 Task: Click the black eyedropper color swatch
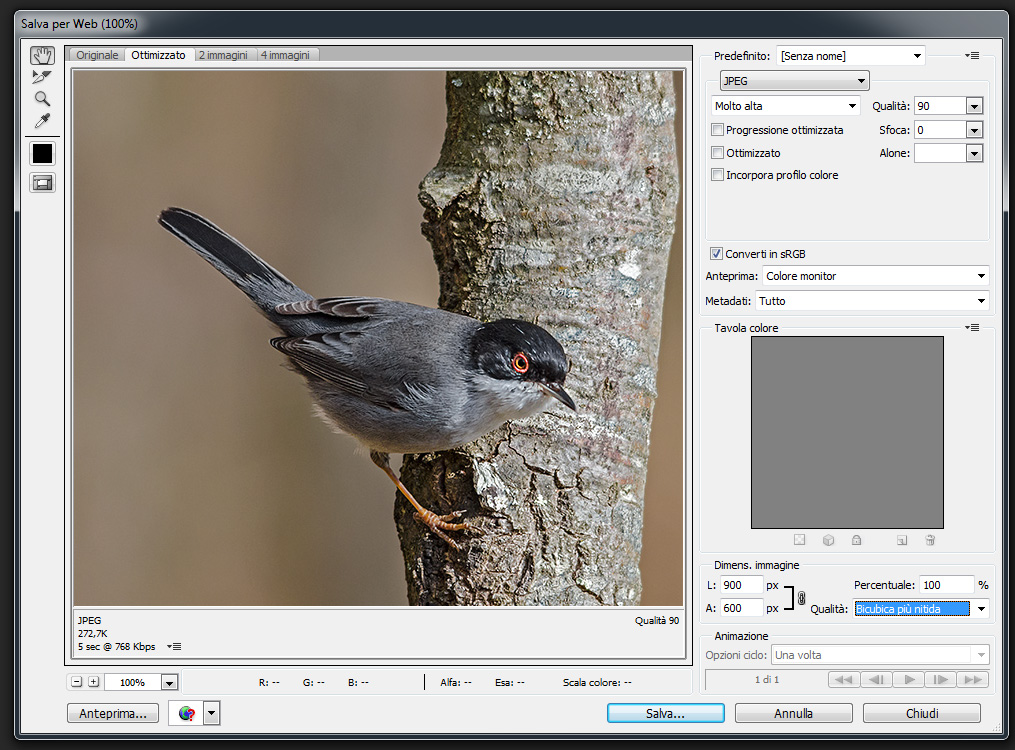click(43, 153)
